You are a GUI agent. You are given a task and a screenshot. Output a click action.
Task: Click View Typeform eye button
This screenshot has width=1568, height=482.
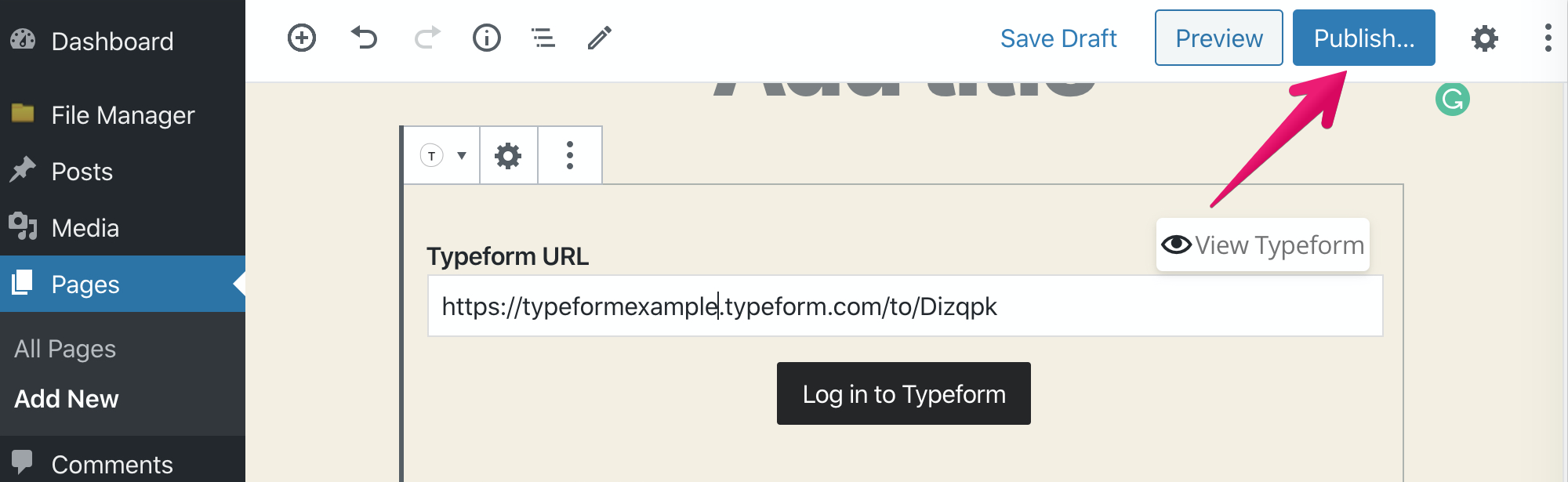coord(1263,245)
